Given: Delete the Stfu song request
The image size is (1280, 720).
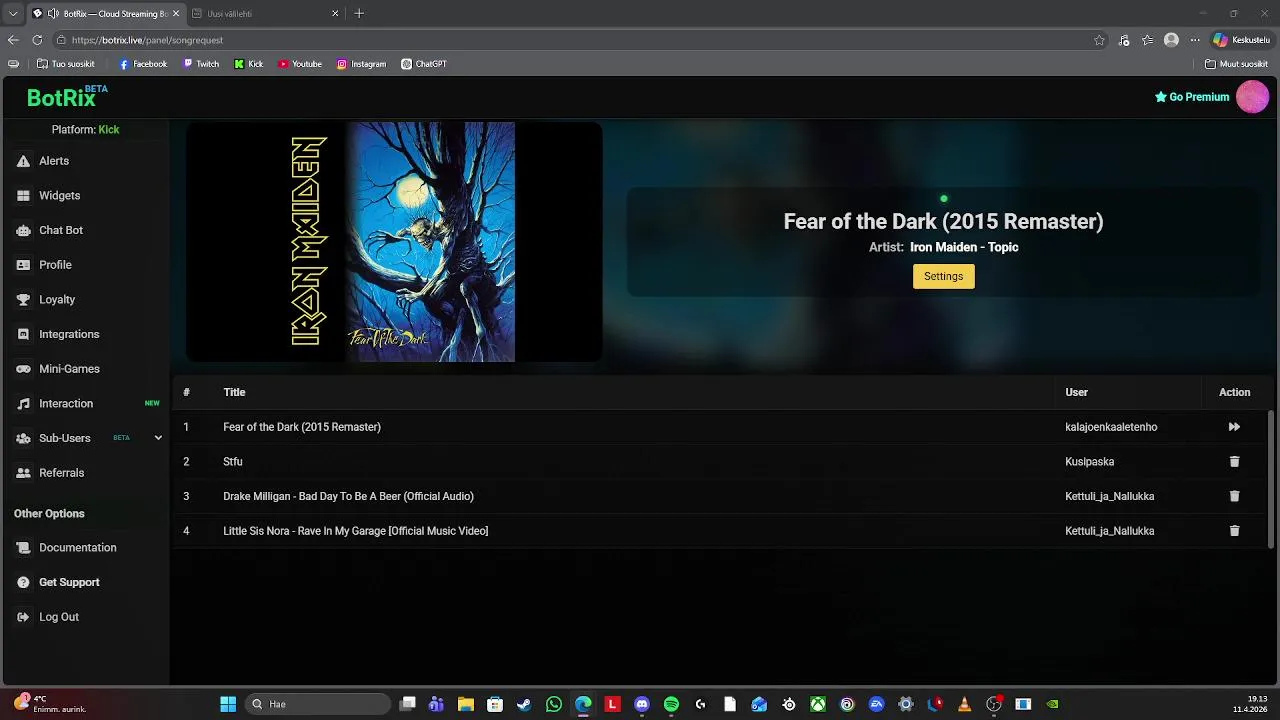Looking at the screenshot, I should (x=1234, y=462).
